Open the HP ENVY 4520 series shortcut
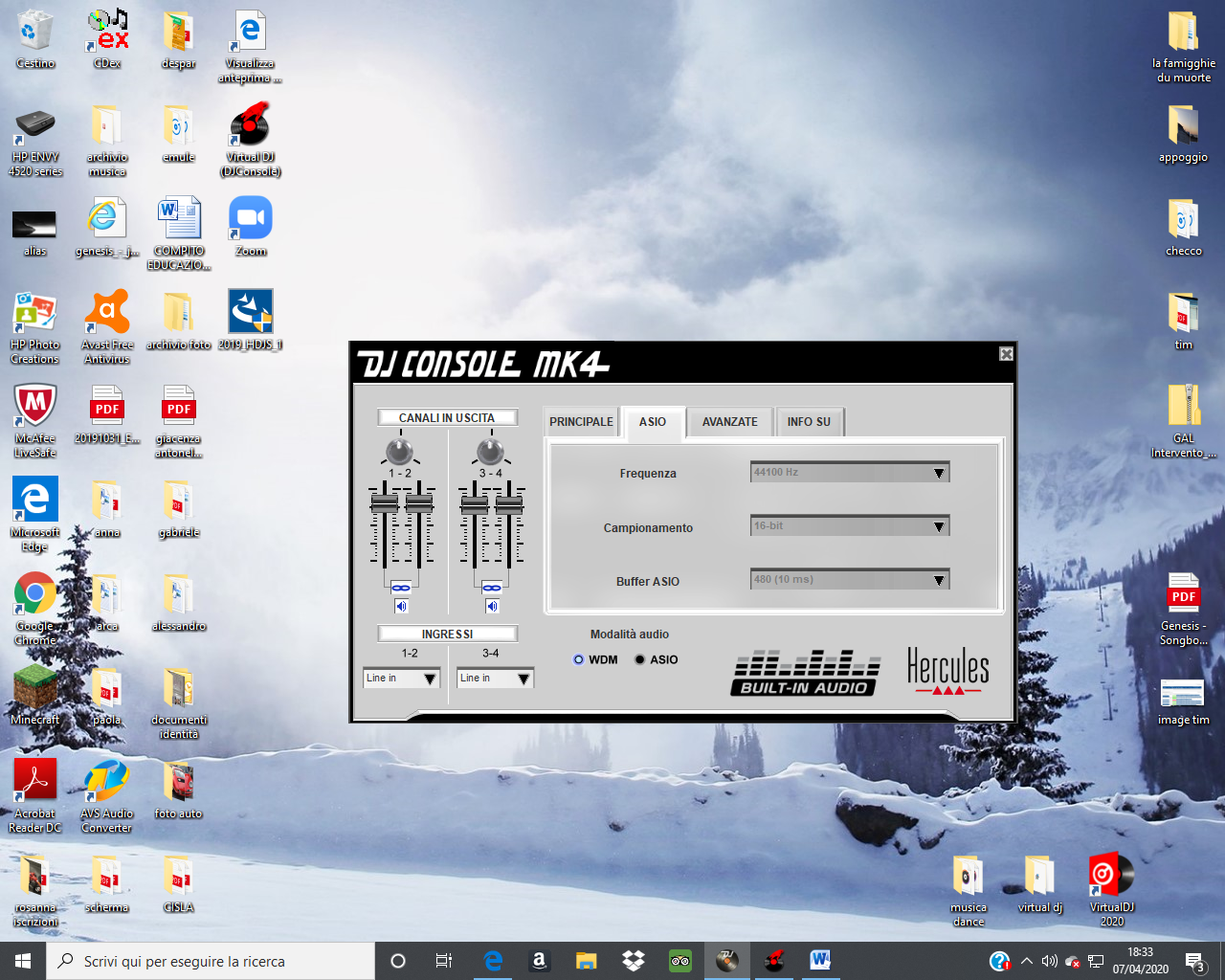Viewport: 1225px width, 980px height. (35, 141)
